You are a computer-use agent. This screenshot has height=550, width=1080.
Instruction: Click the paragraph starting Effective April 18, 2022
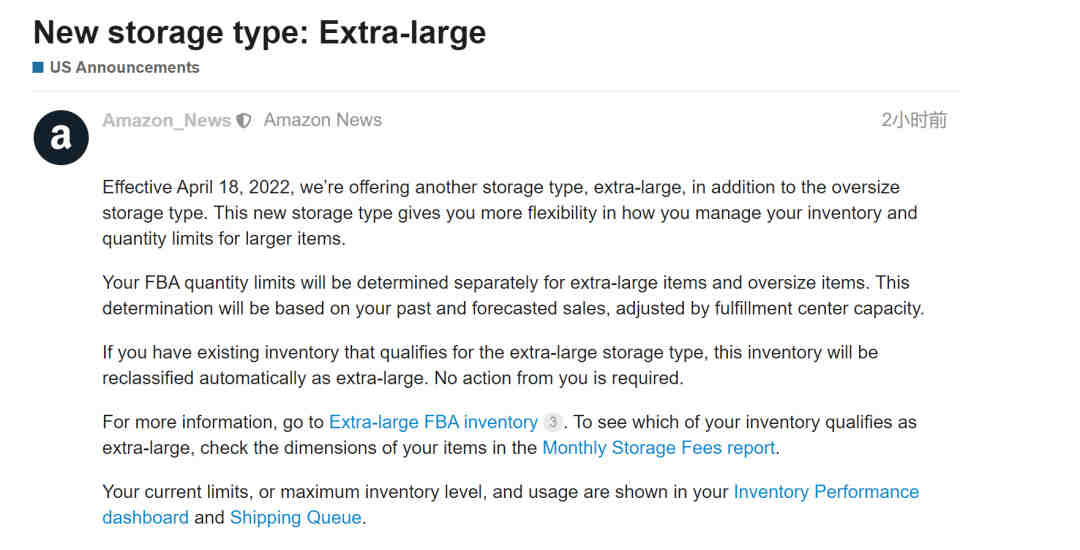510,213
